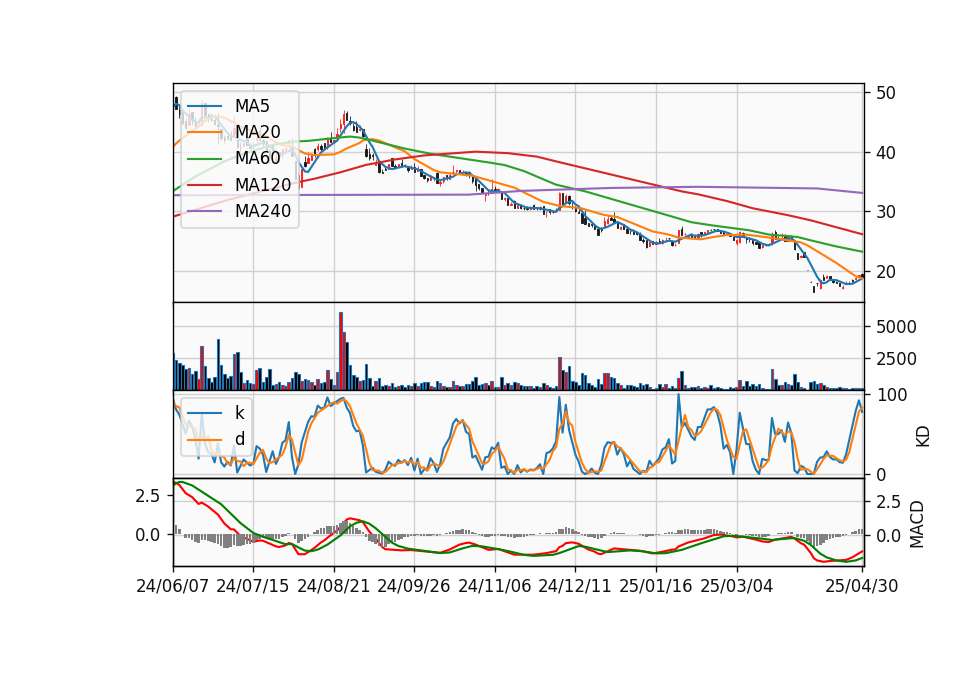Click the purple MA240 line sample in legend
The image size is (960, 690).
[x=204, y=211]
